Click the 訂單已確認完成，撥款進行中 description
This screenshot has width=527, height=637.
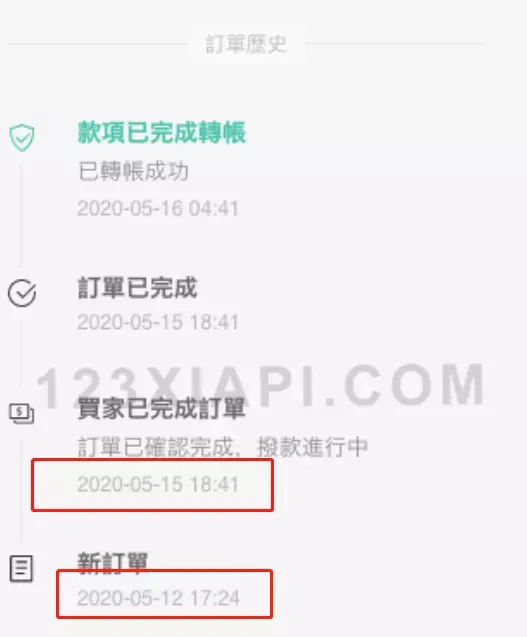(x=223, y=447)
